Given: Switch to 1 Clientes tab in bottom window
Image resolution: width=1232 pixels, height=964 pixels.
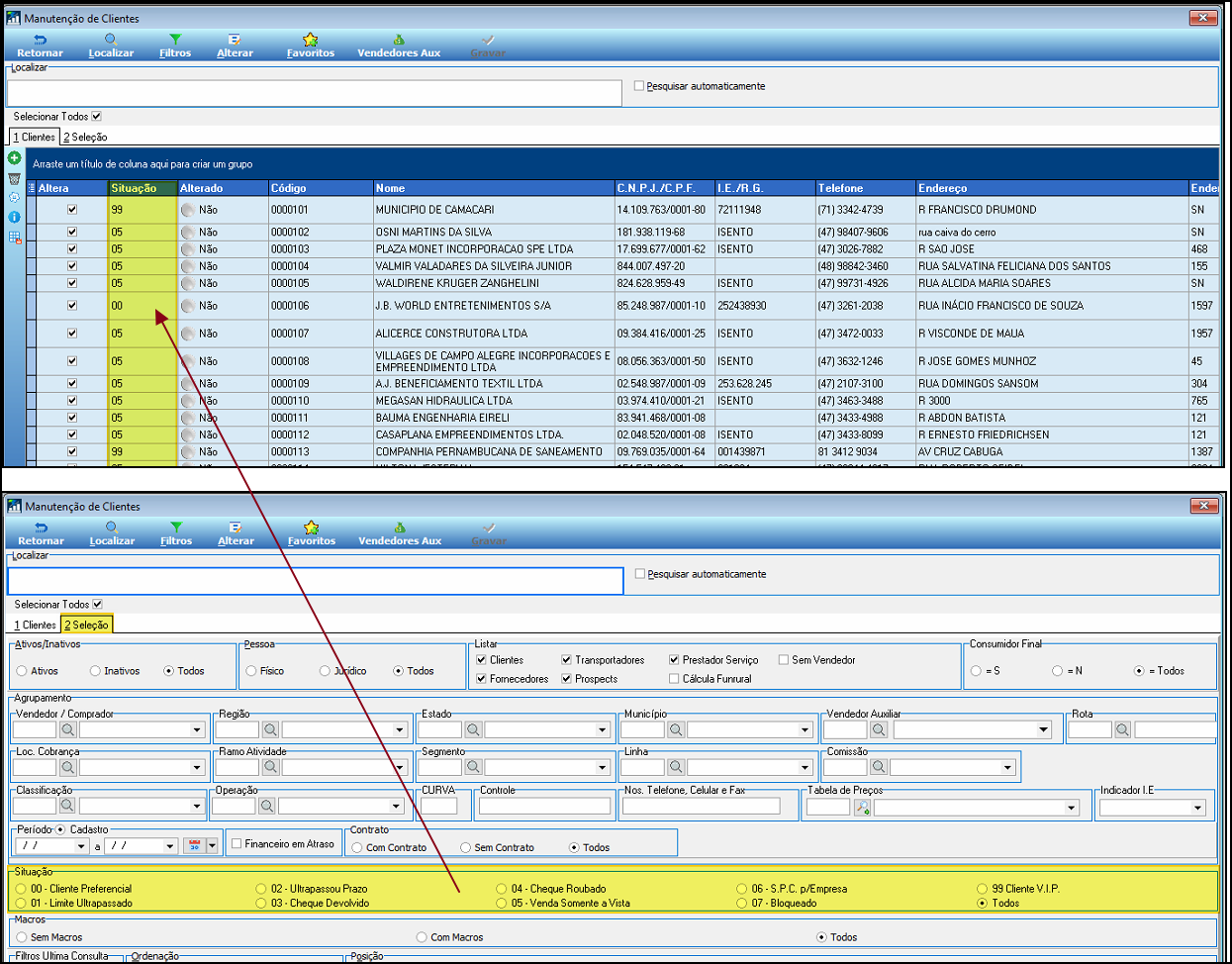Looking at the screenshot, I should (35, 625).
